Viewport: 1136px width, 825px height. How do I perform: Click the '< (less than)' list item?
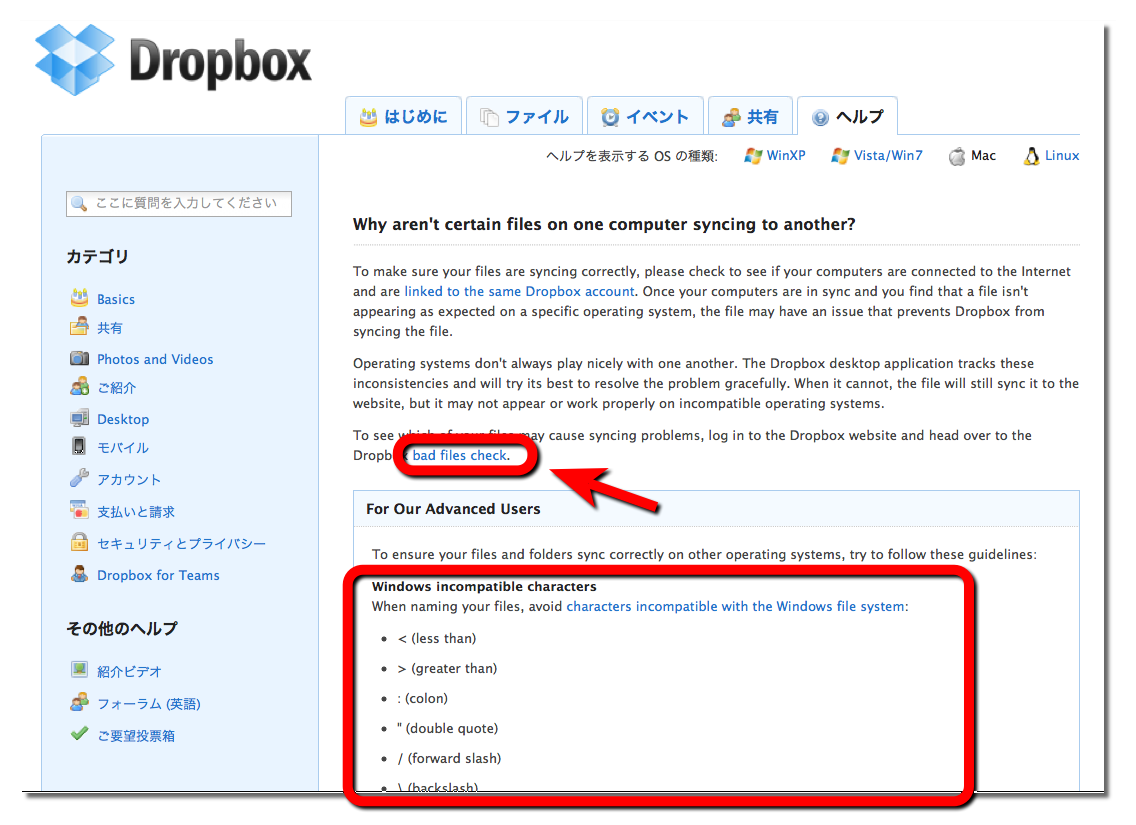click(437, 638)
